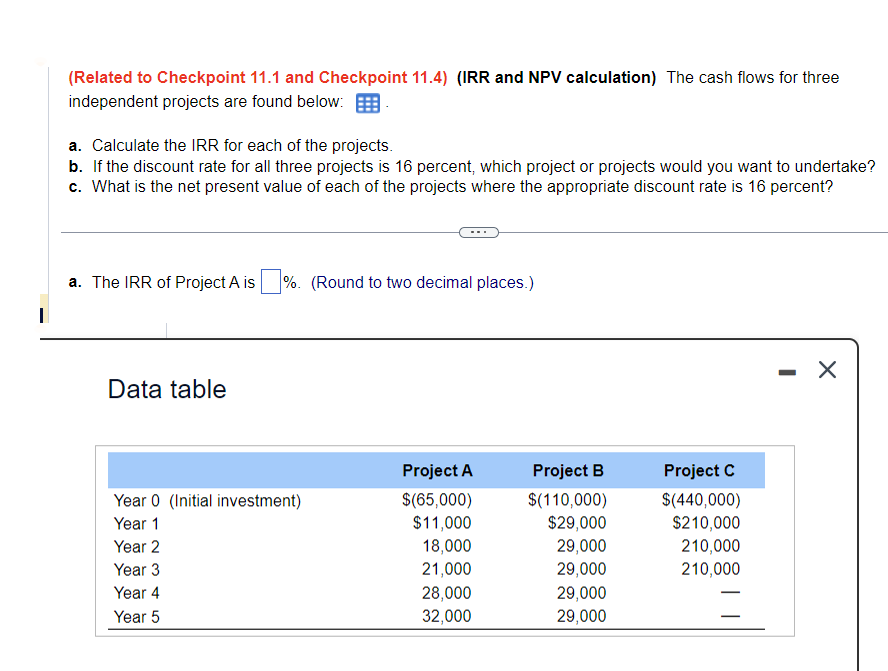Select the Project B column header

click(x=567, y=470)
